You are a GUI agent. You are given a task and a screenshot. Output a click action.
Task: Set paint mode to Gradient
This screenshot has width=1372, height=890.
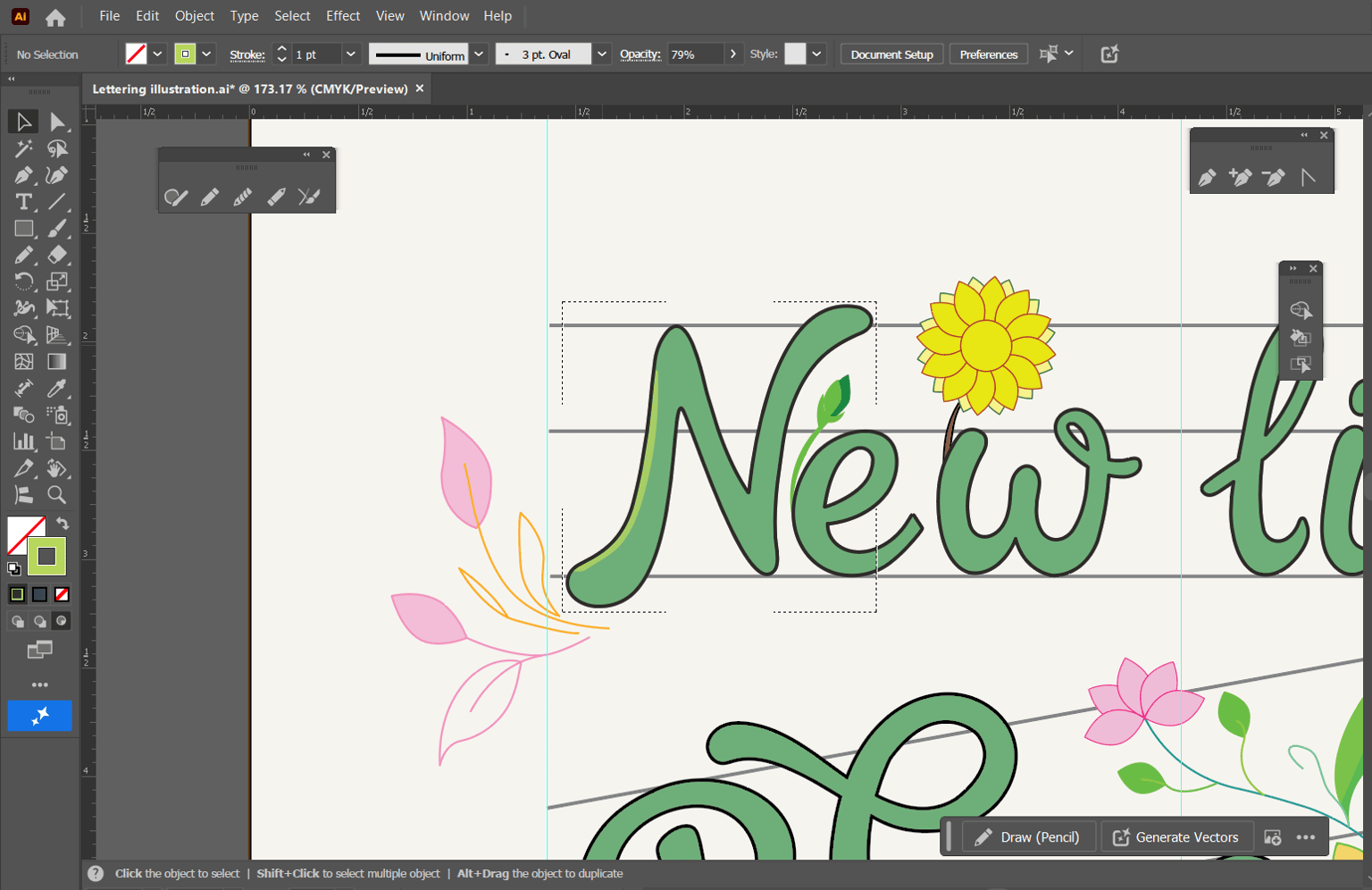tap(39, 594)
